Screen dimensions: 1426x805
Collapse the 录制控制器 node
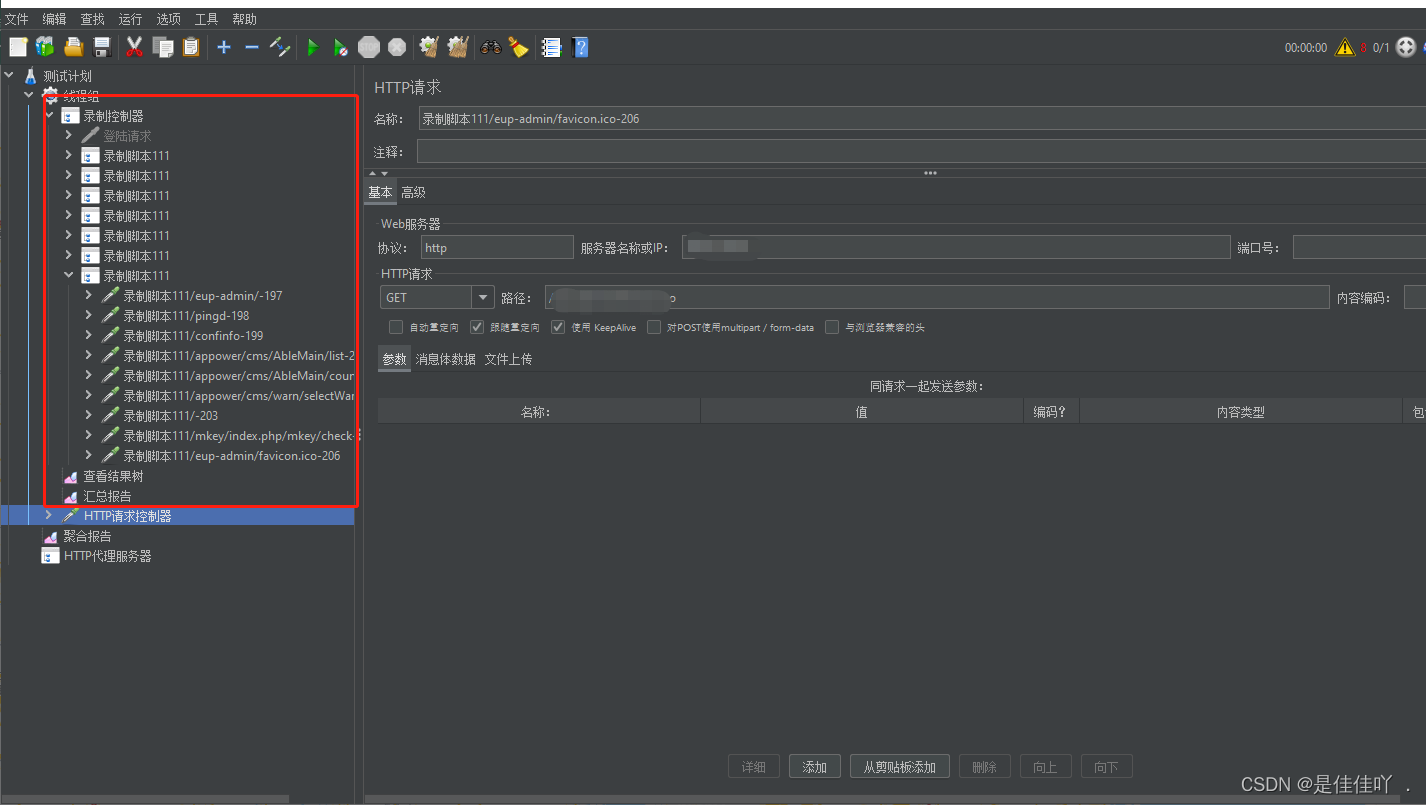pyautogui.click(x=49, y=115)
